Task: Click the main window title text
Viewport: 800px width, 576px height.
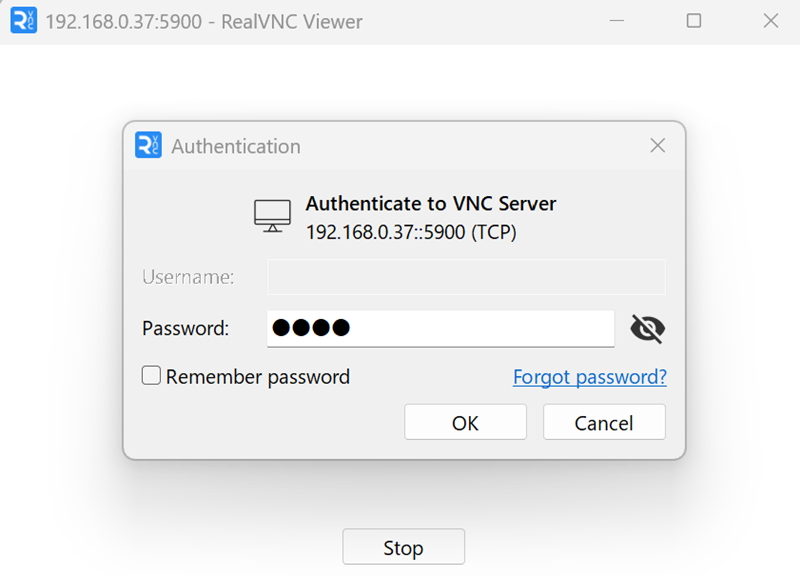Action: point(204,21)
